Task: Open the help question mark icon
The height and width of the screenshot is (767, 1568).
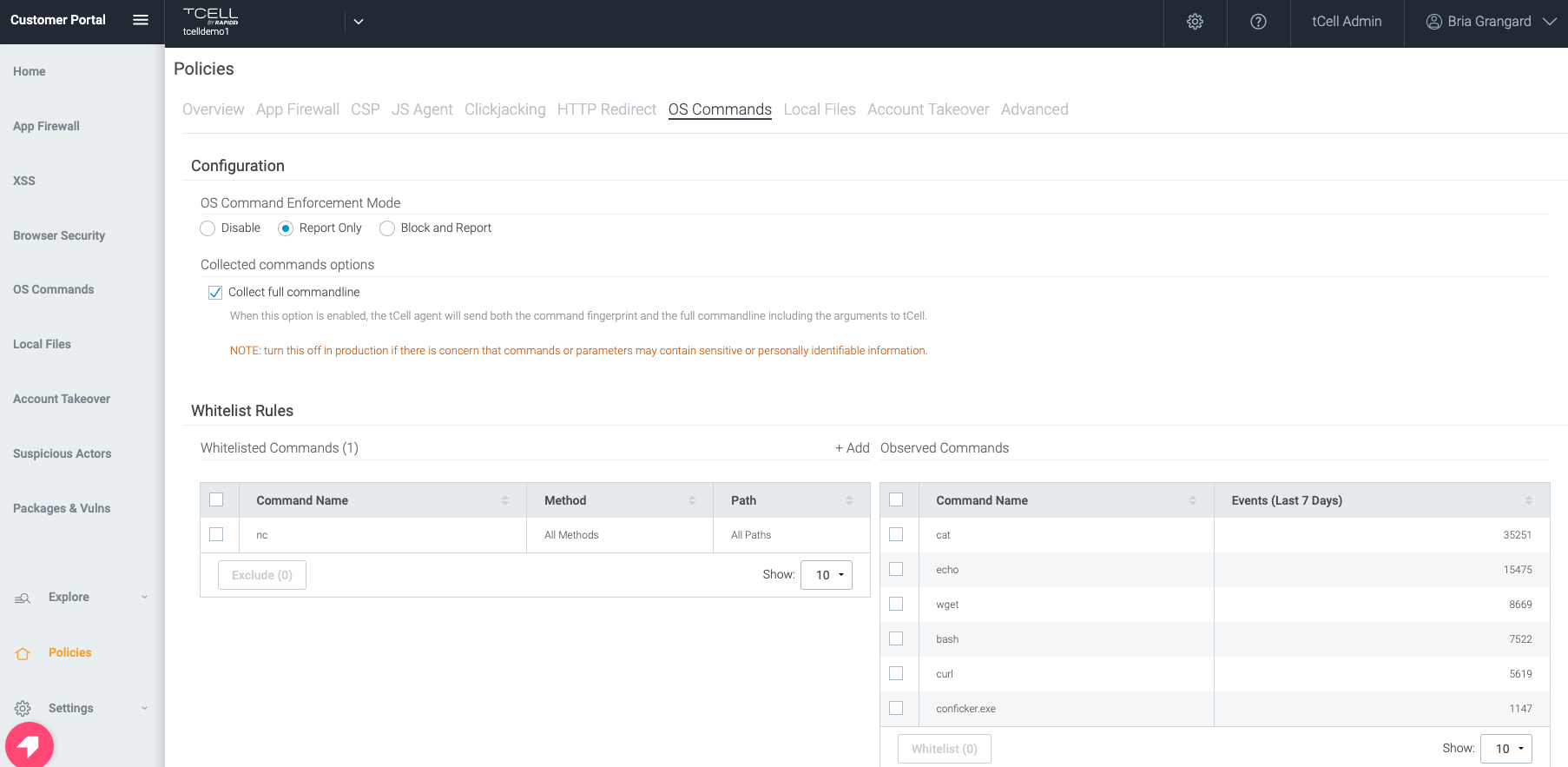Action: [x=1257, y=22]
